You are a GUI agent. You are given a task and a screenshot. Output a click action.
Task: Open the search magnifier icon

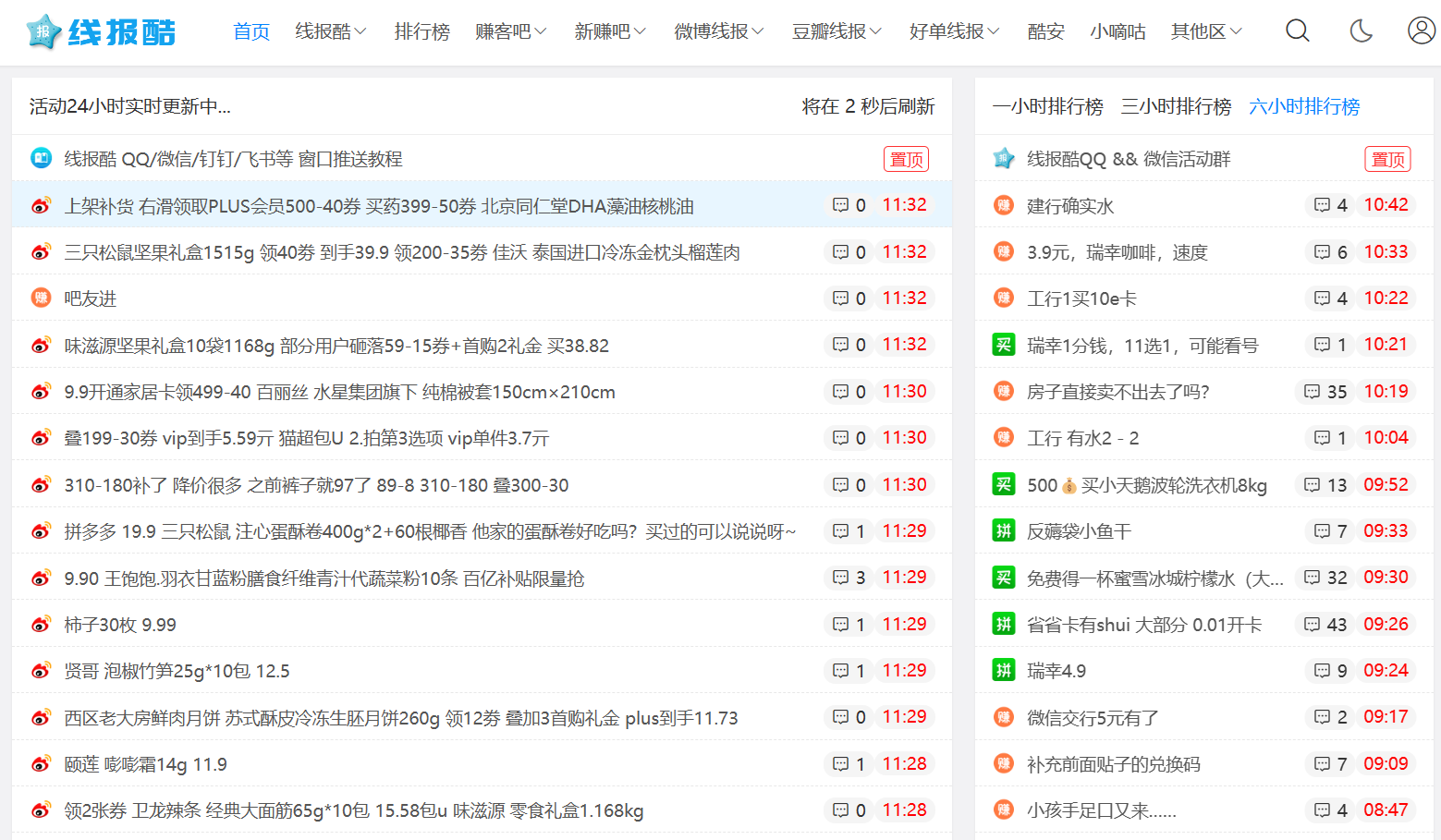click(1298, 31)
